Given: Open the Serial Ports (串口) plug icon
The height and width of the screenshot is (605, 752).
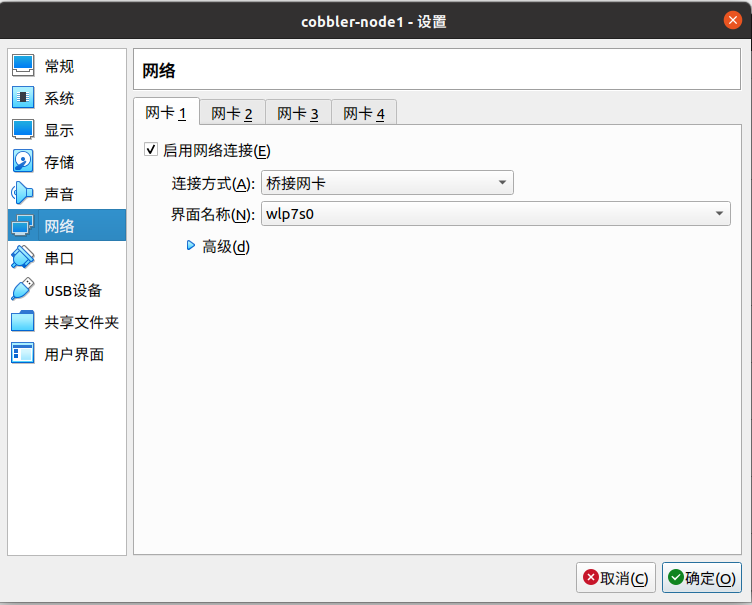Looking at the screenshot, I should [x=23, y=258].
